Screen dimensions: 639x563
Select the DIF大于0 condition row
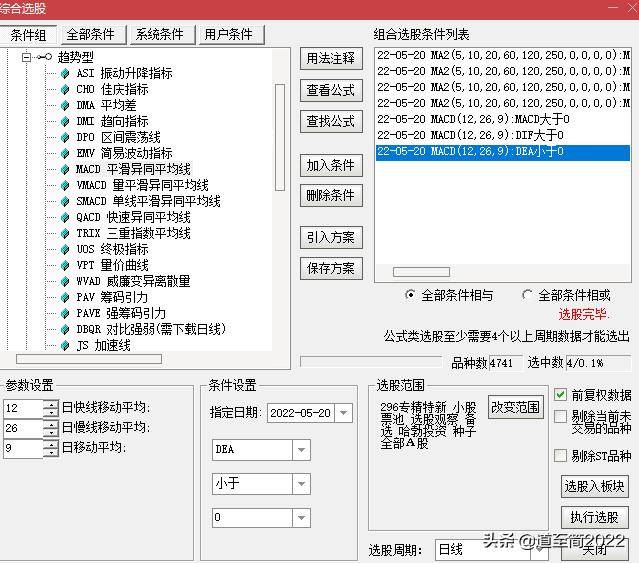503,135
